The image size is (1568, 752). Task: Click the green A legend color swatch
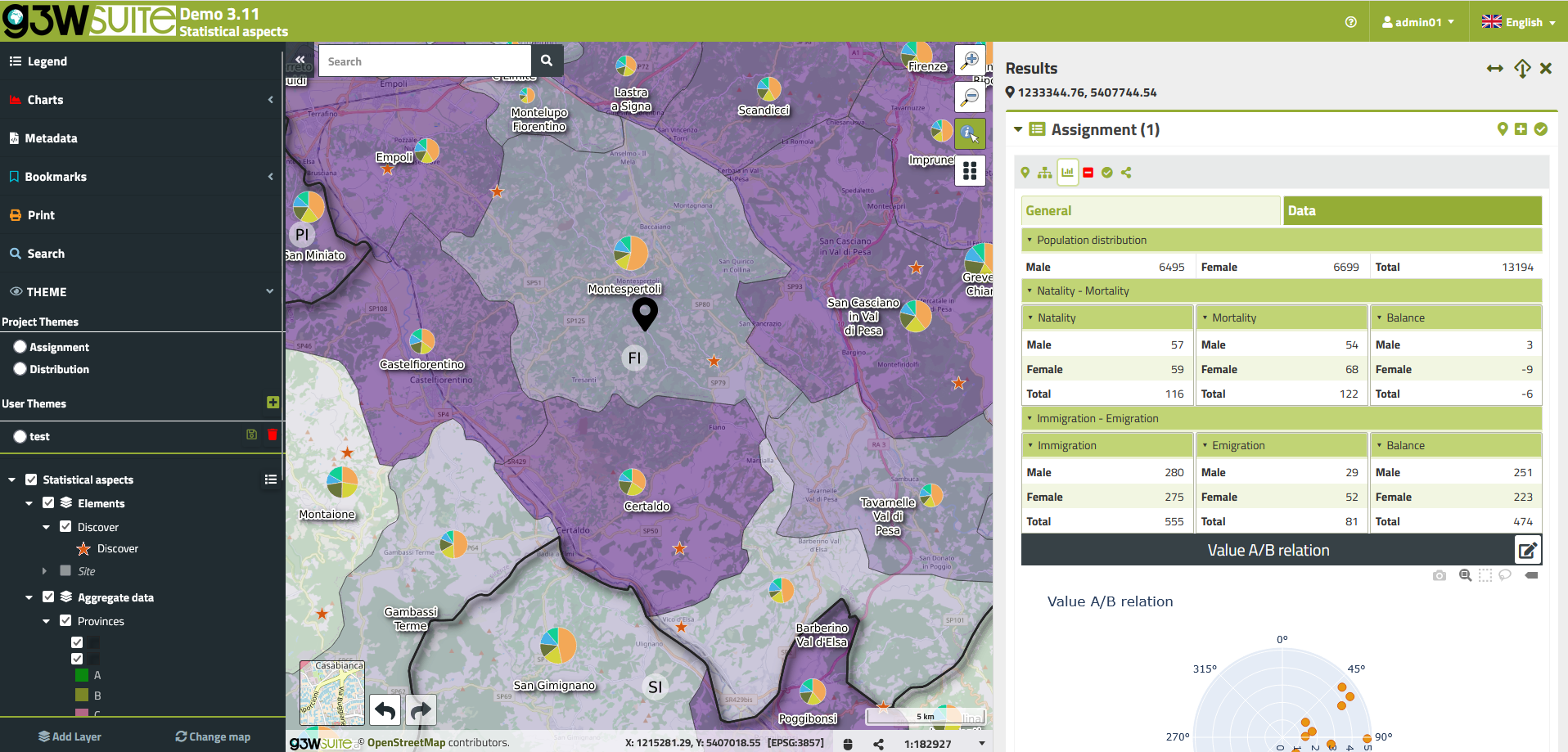pyautogui.click(x=82, y=675)
